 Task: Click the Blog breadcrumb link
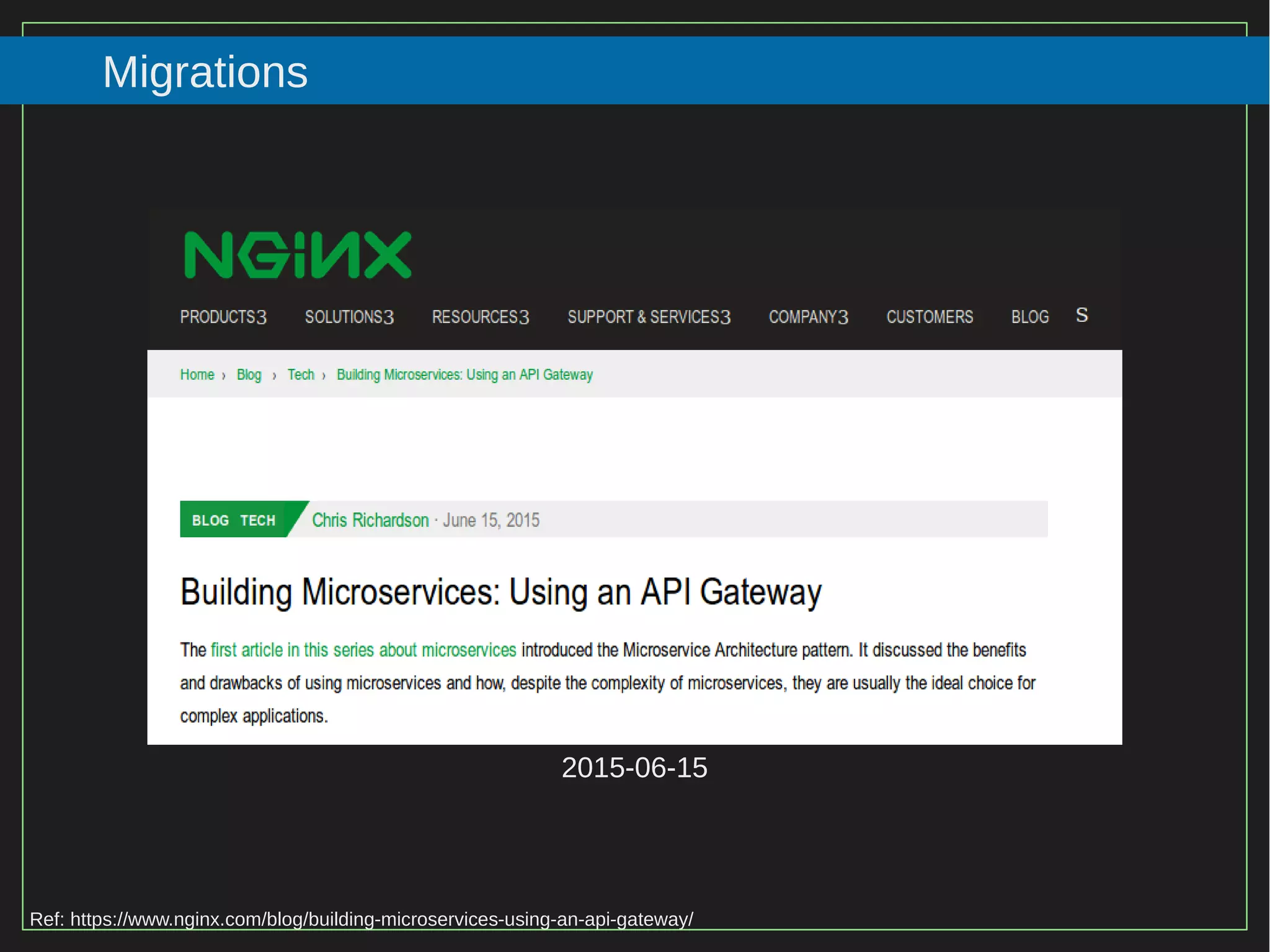(249, 375)
